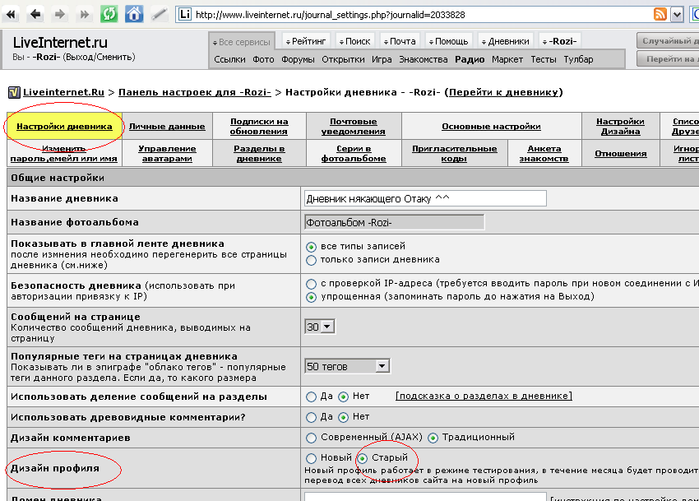Open 'Пригласительные коды' tab
The width and height of the screenshot is (699, 501).
point(454,153)
